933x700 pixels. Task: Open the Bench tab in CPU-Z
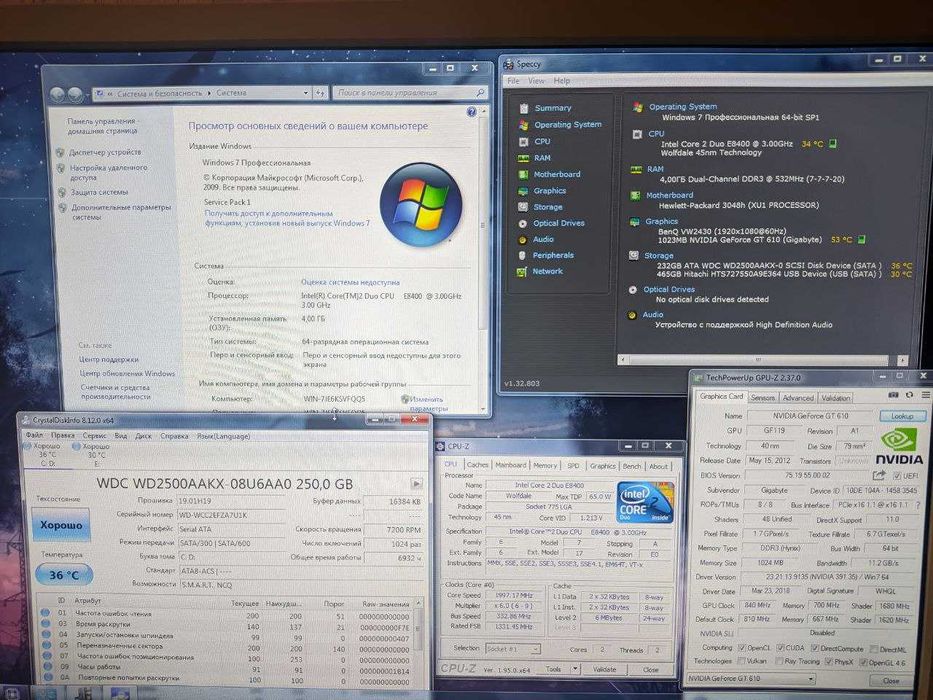pyautogui.click(x=631, y=467)
